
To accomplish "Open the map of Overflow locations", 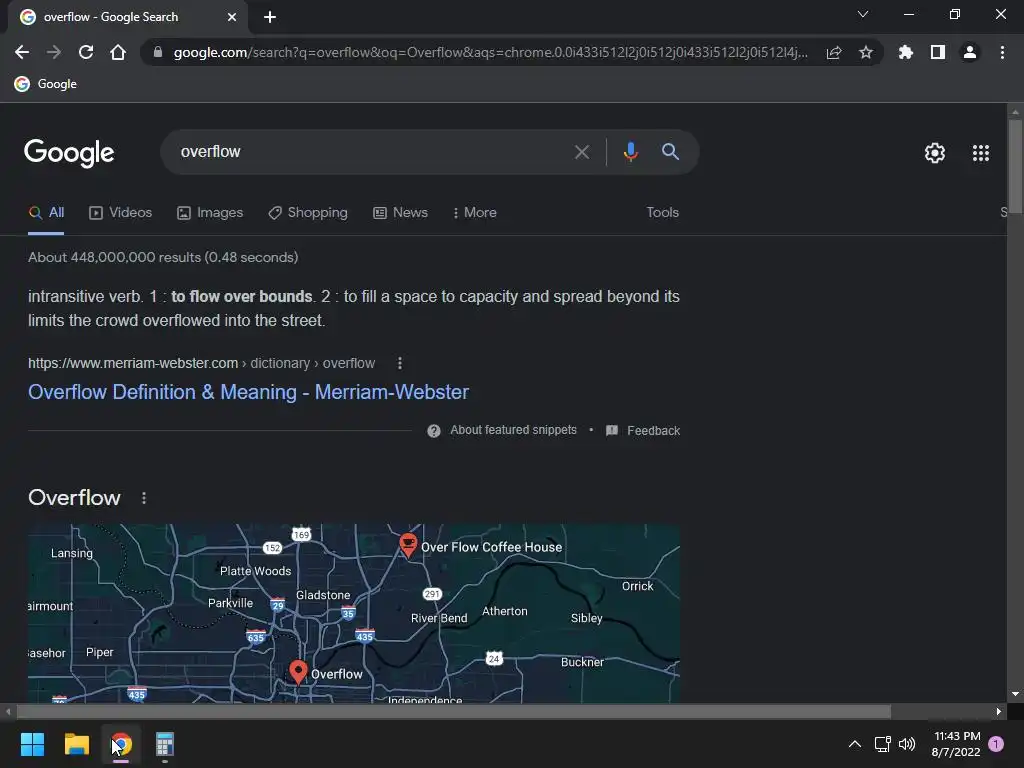I will [x=354, y=613].
